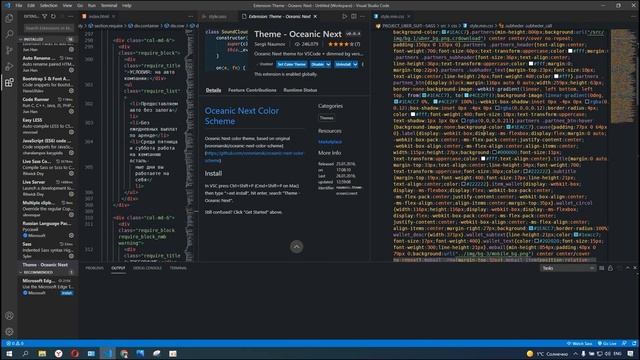
Task: Click the Uninstall button
Action: pos(343,64)
